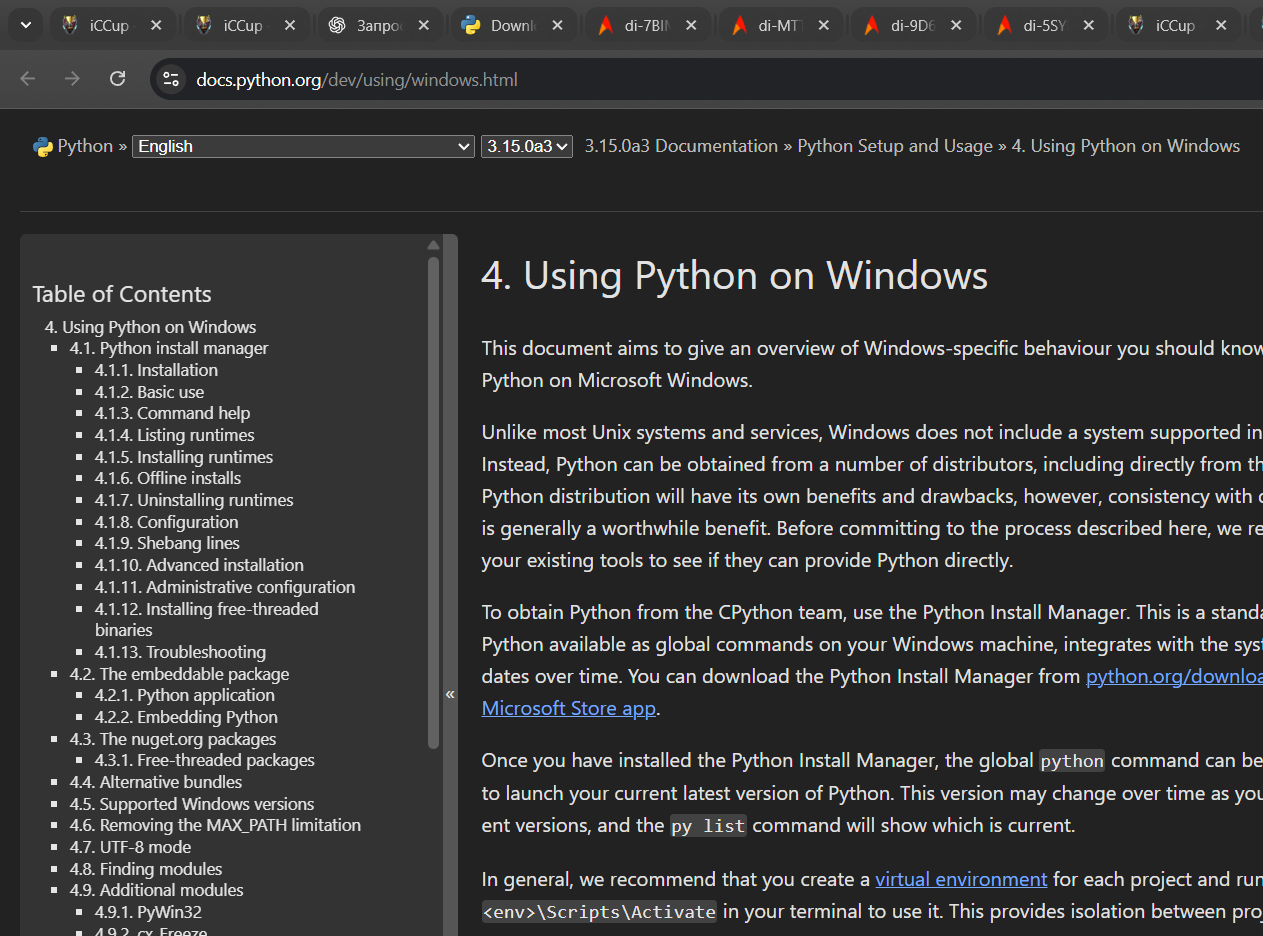This screenshot has height=936, width=1263.
Task: Click sidebar scrollbar up arrow
Action: [x=433, y=245]
